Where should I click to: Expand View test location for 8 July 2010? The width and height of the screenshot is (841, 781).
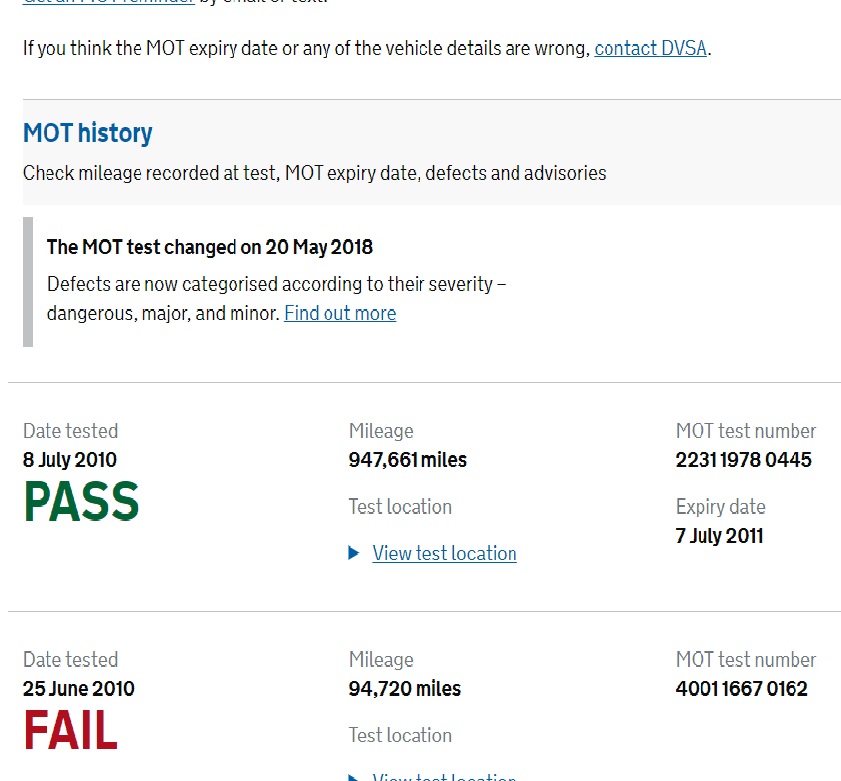tap(444, 553)
